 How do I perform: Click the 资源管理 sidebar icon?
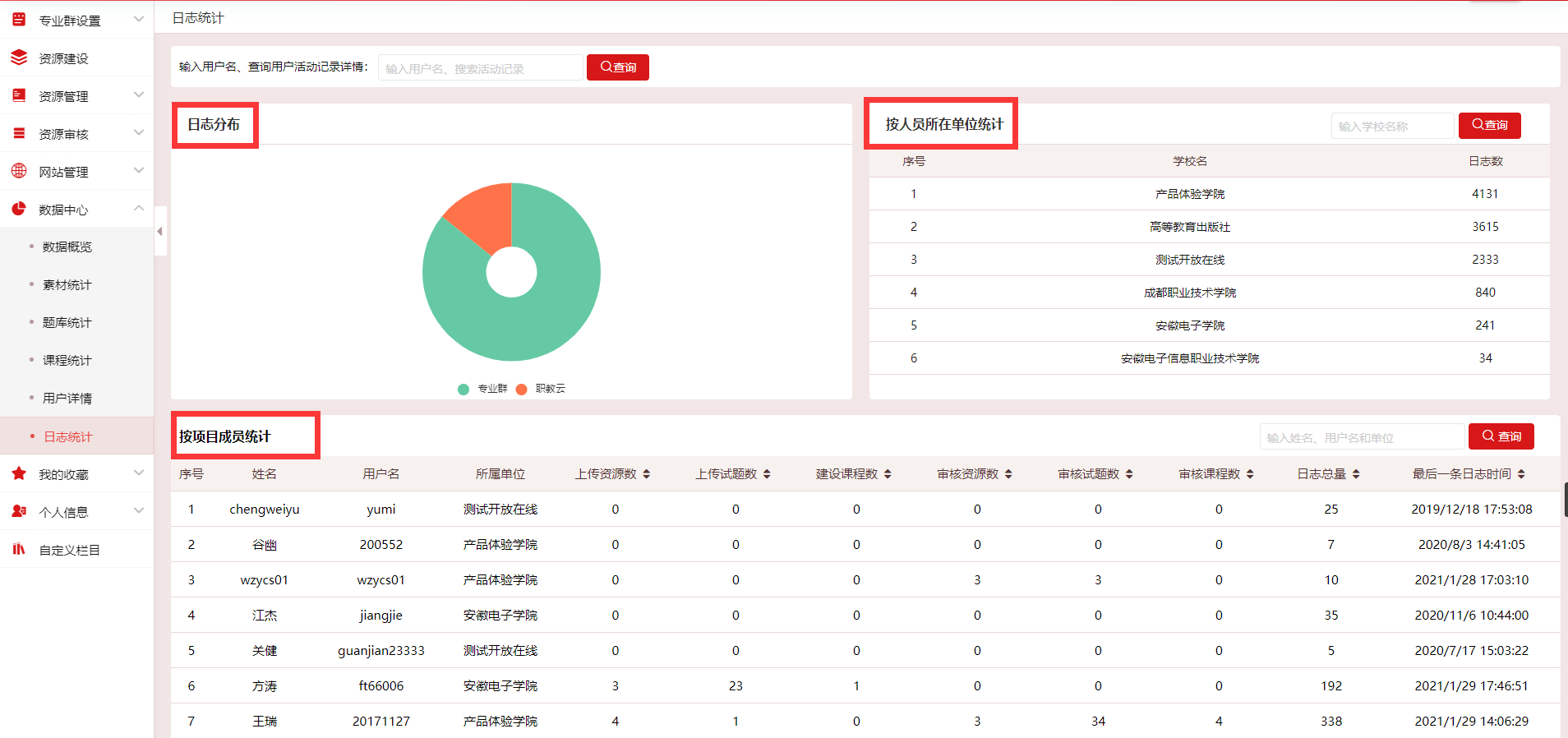pyautogui.click(x=19, y=95)
